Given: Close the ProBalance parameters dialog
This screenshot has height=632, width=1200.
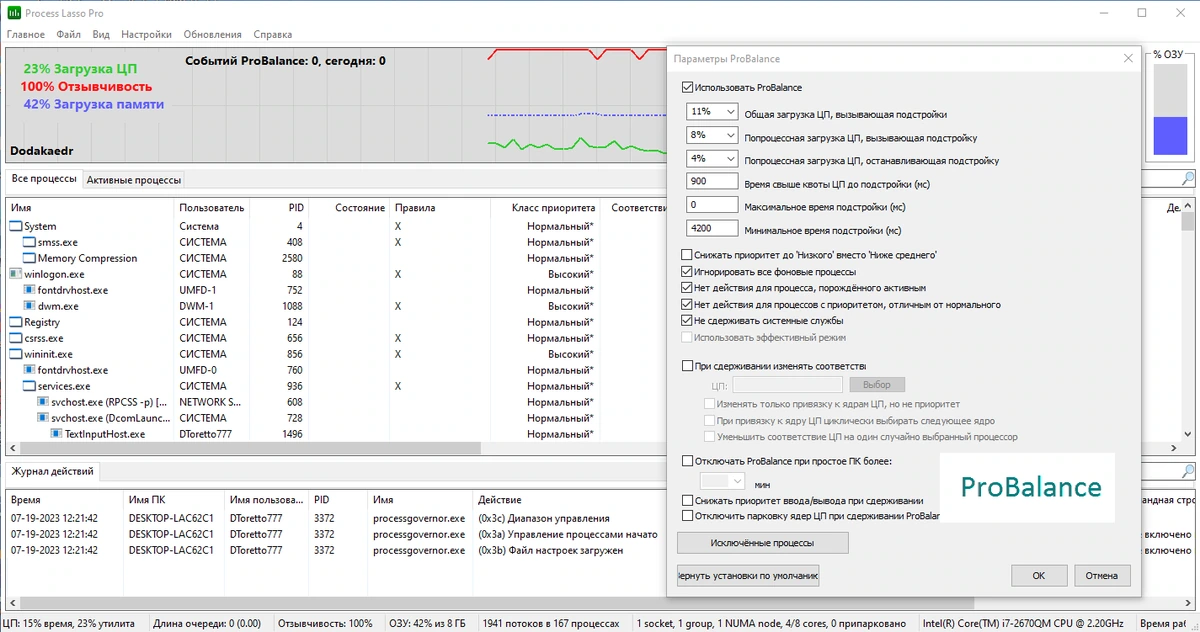Looking at the screenshot, I should (x=1128, y=59).
